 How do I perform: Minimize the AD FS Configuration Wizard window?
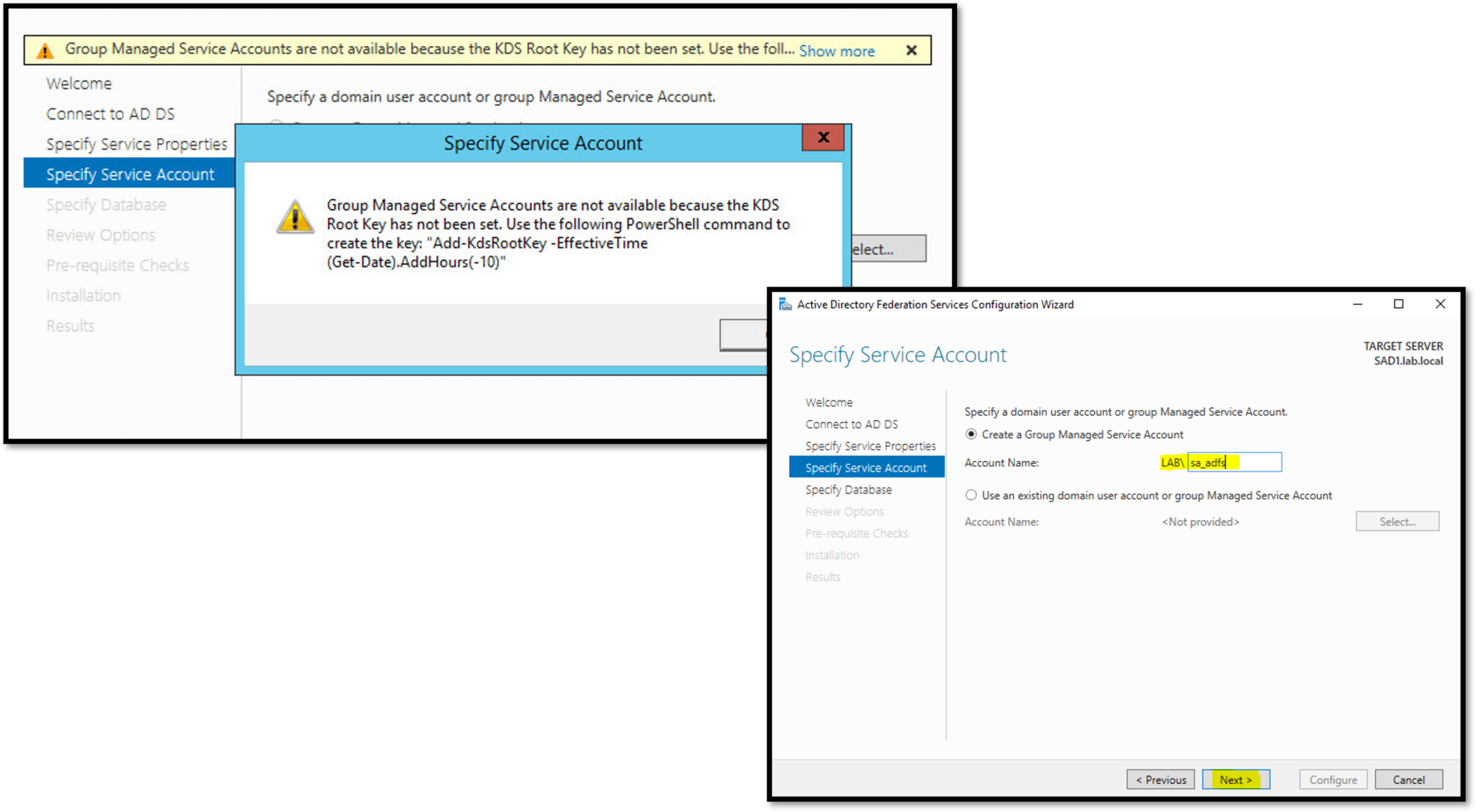coord(1358,304)
